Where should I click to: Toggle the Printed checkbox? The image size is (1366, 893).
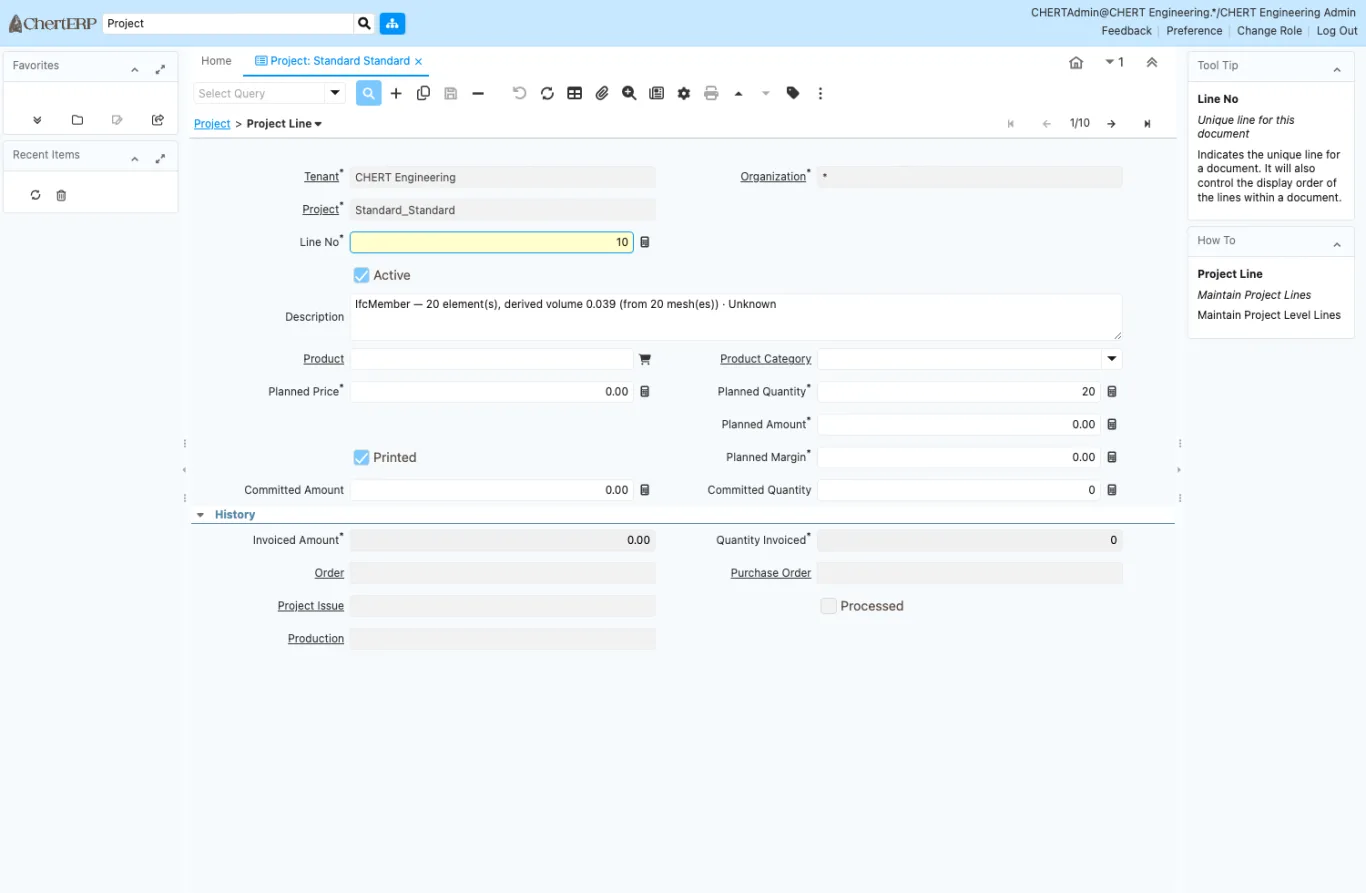point(362,457)
